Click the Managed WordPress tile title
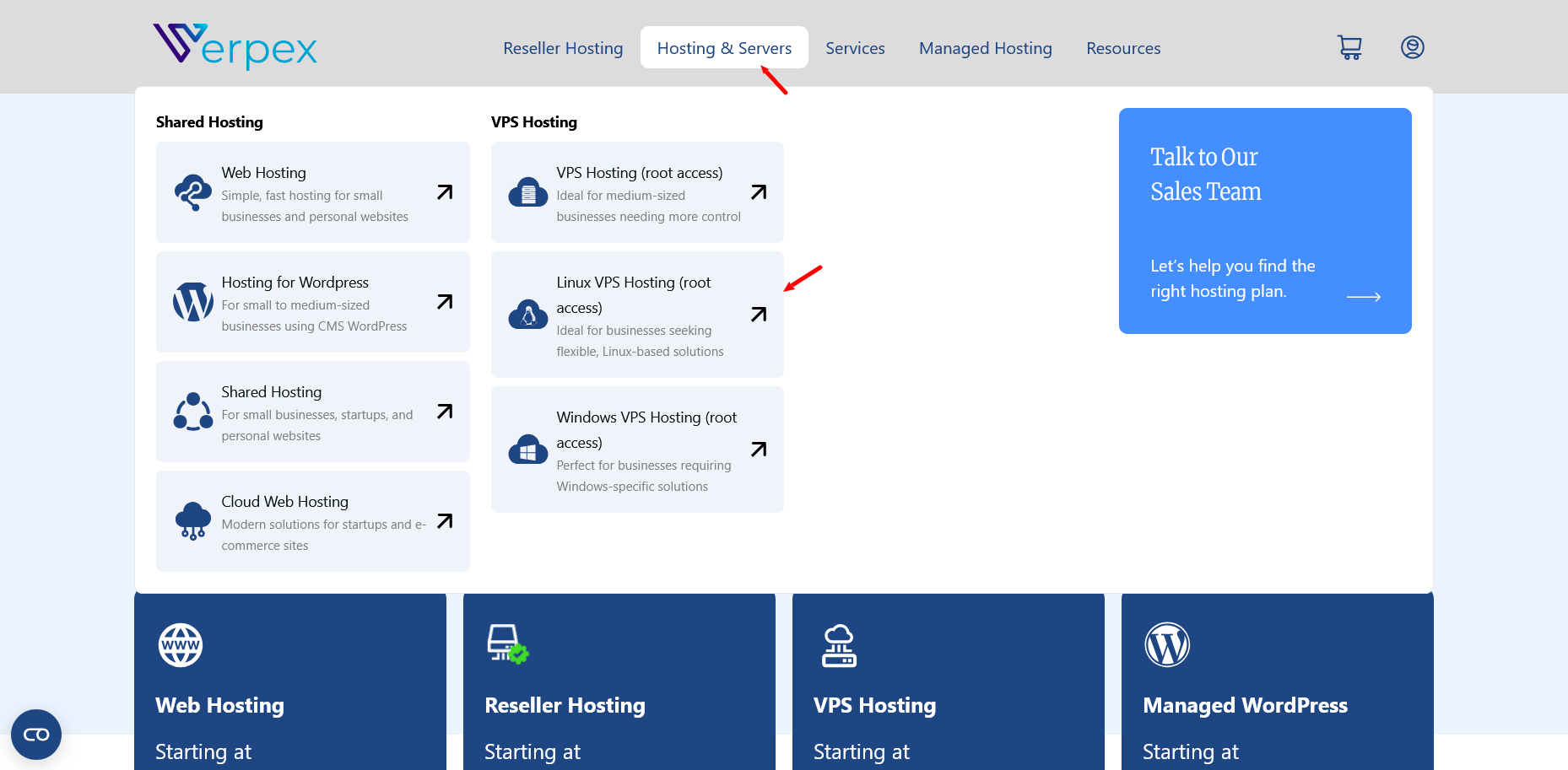This screenshot has width=1568, height=770. coord(1246,705)
